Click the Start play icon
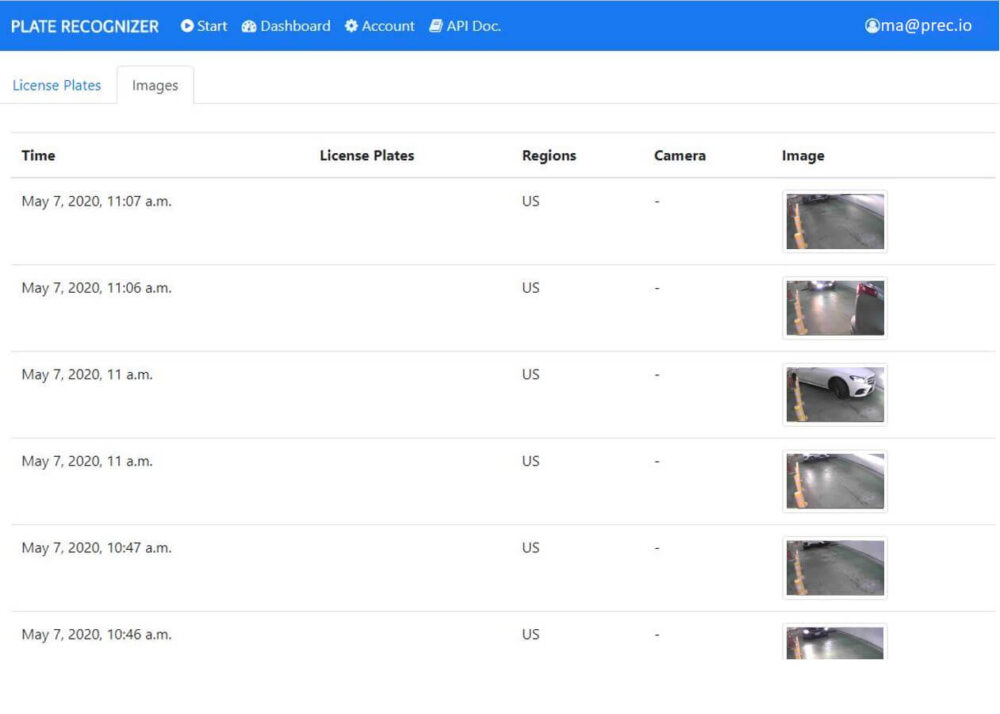Image resolution: width=1000 pixels, height=714 pixels. tap(187, 26)
